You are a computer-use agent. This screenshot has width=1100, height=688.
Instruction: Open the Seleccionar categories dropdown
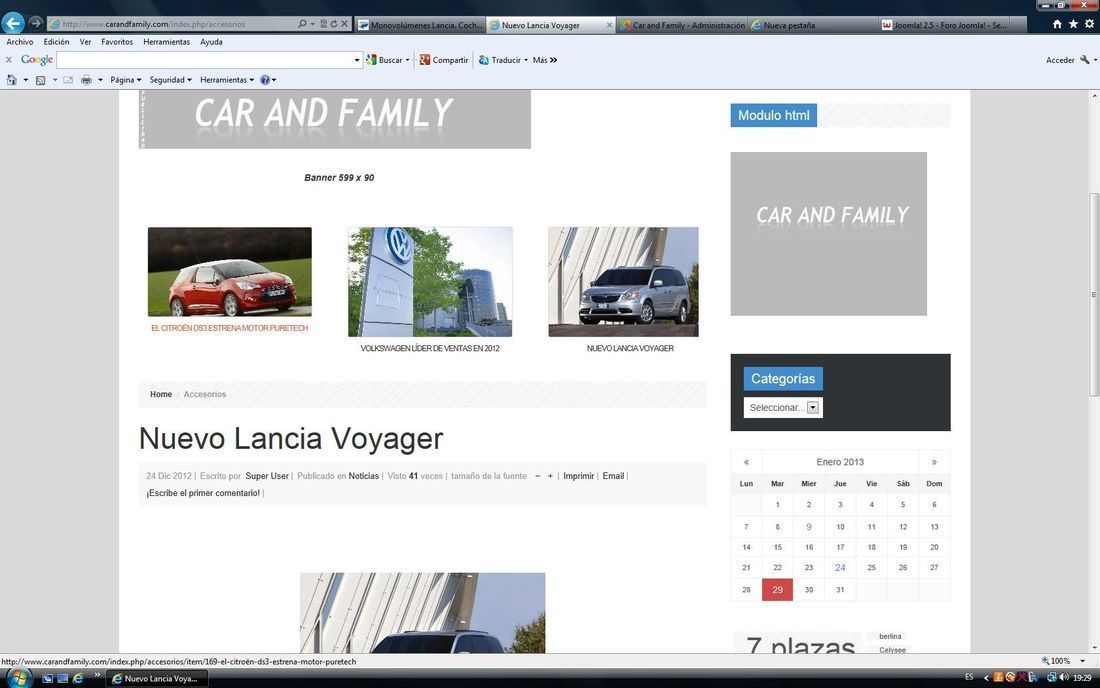(x=784, y=407)
